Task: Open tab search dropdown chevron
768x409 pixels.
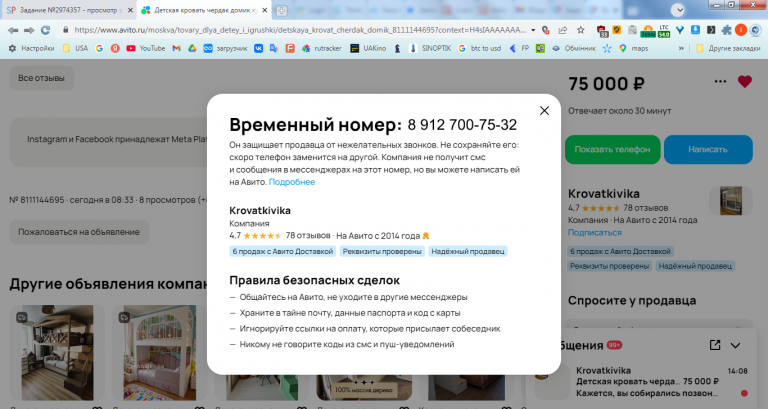Action: point(677,10)
